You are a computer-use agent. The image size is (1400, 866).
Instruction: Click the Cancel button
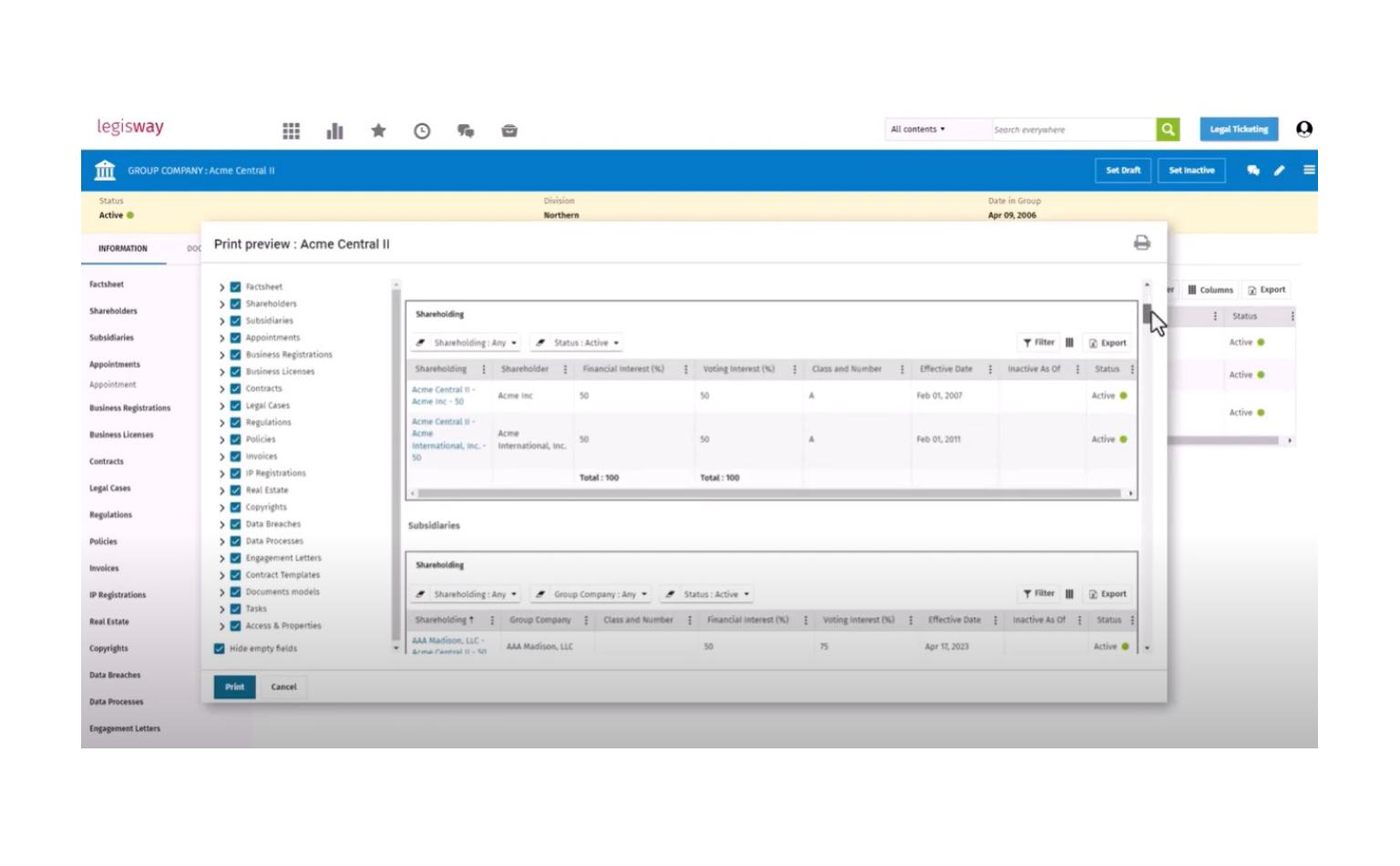[283, 687]
